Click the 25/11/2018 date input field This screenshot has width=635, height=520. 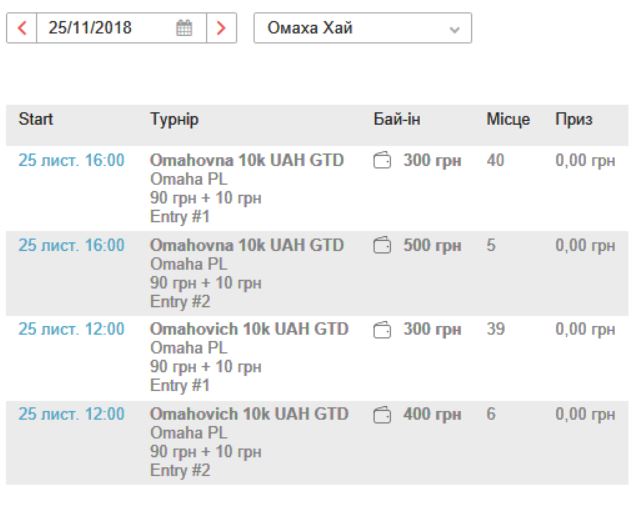click(x=105, y=28)
